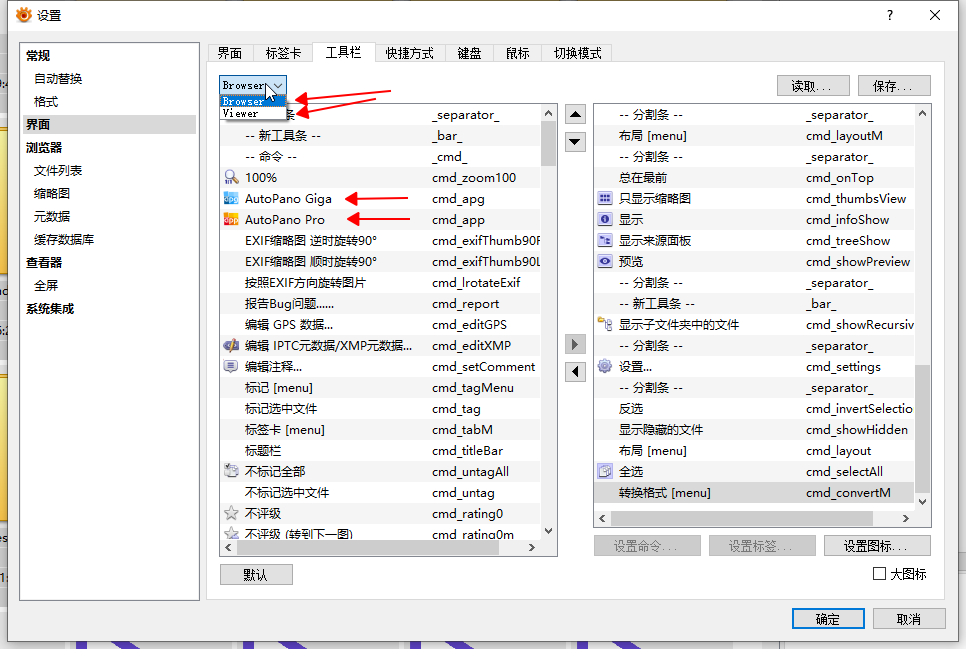Click the 全选 icon in right list
This screenshot has height=649, width=966.
click(x=605, y=471)
